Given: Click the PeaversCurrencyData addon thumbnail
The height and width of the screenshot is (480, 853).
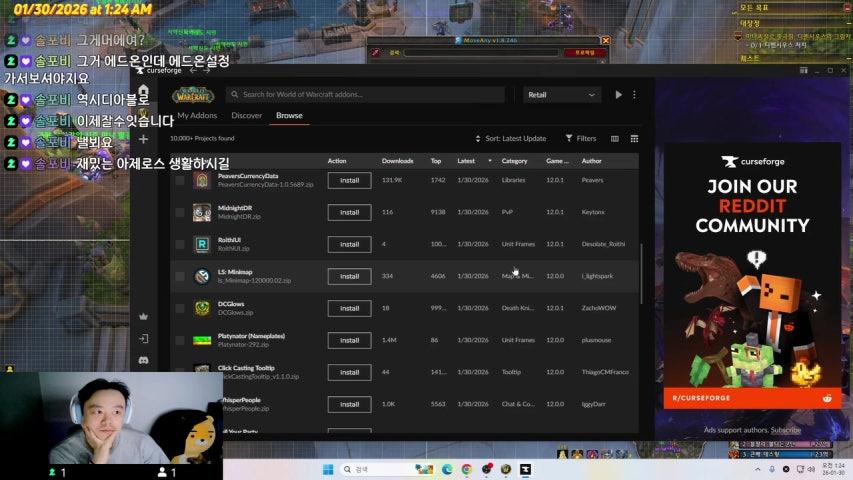Looking at the screenshot, I should pos(202,180).
